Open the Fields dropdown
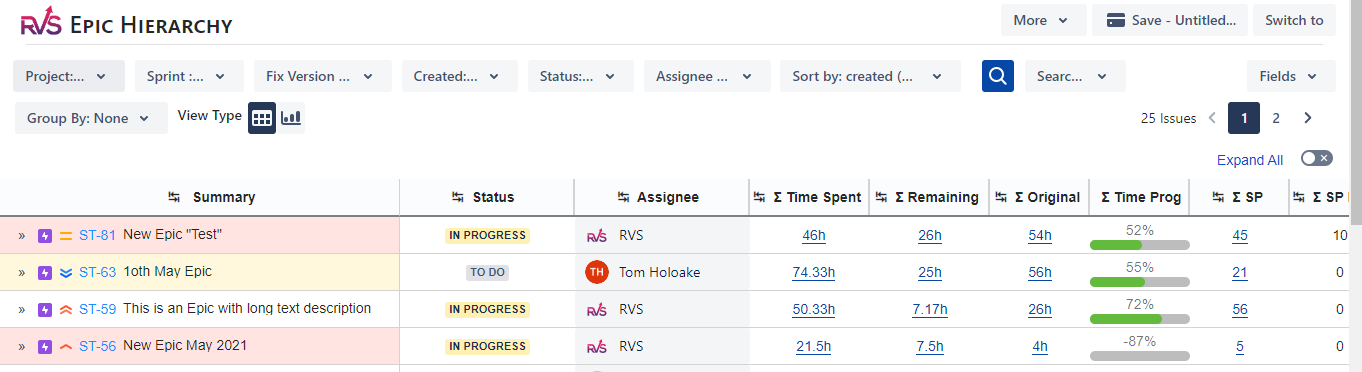Screen dimensions: 1362x372 (x=1291, y=76)
